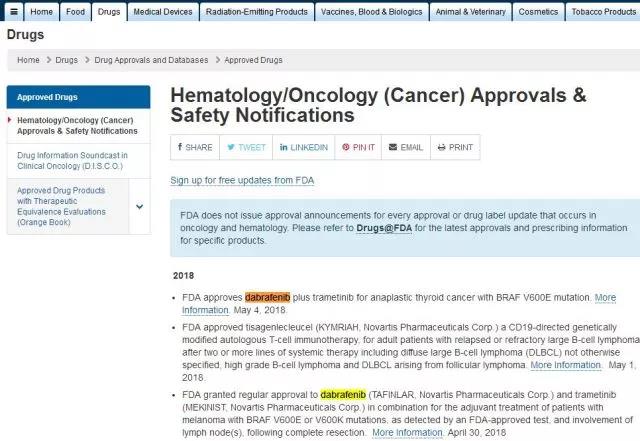
Task: Open Approved Drug Products Orange Book link
Action: [61, 206]
